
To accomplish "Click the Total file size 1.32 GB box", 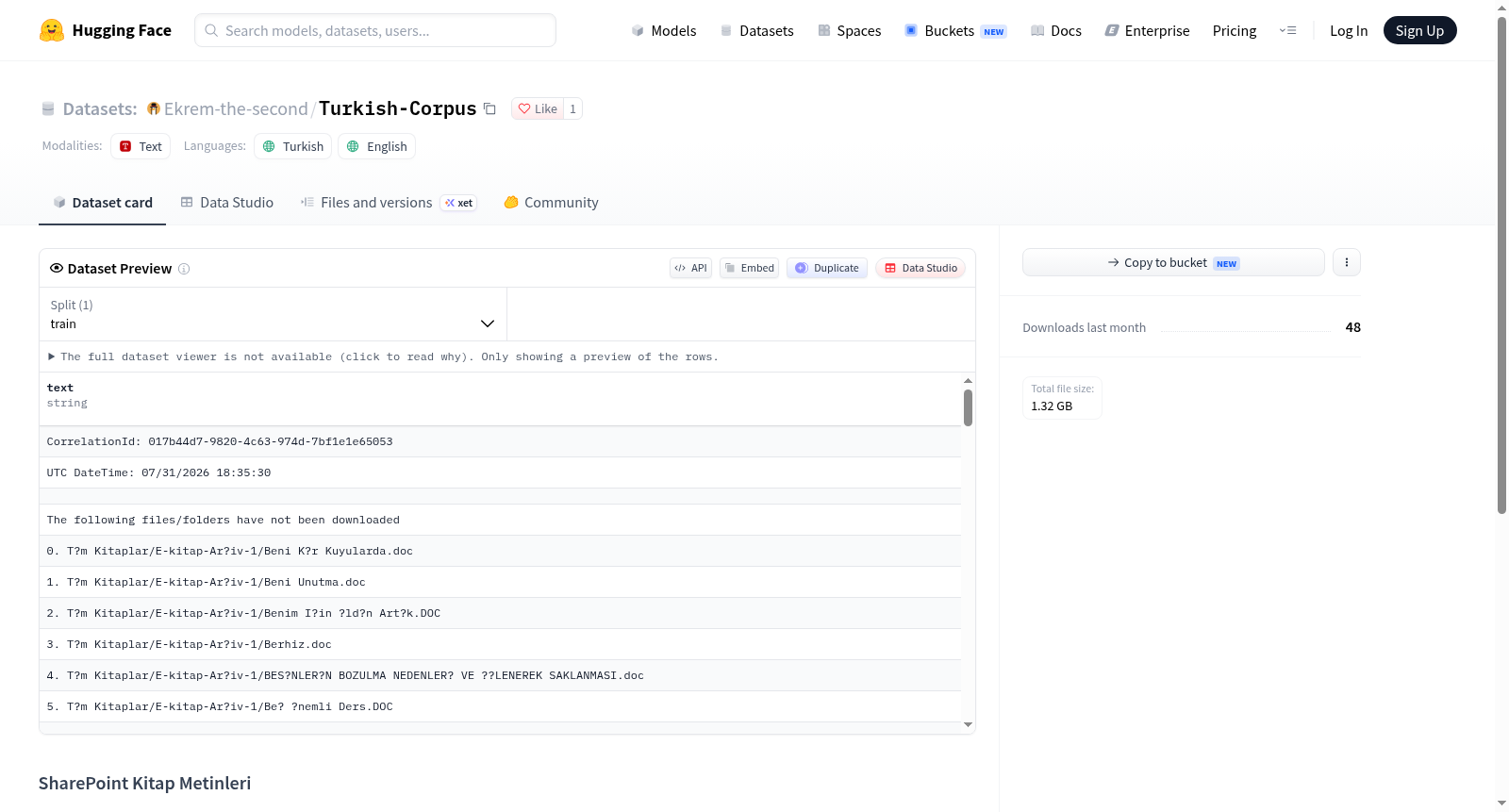I will pyautogui.click(x=1062, y=397).
